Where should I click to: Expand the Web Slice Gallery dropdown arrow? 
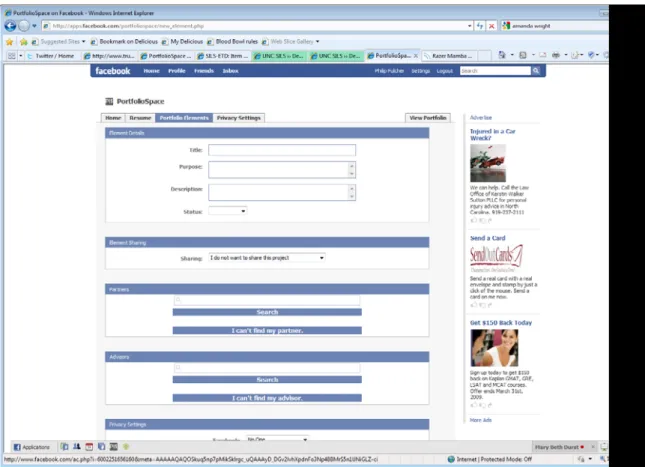(x=318, y=42)
